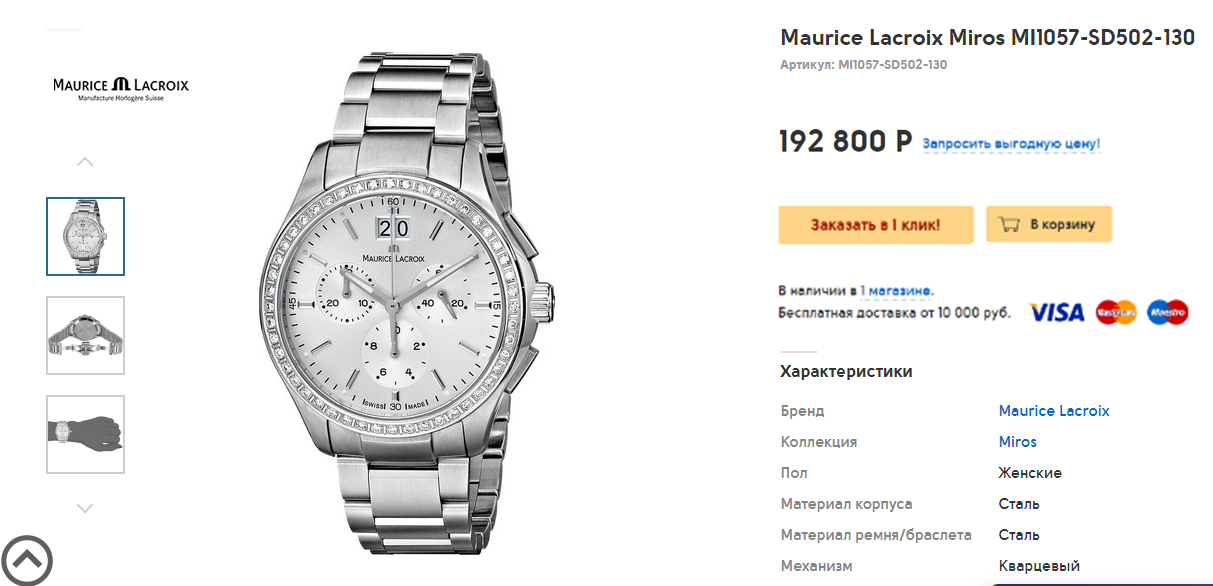Show previous thumbnails with the up chevron

85,161
